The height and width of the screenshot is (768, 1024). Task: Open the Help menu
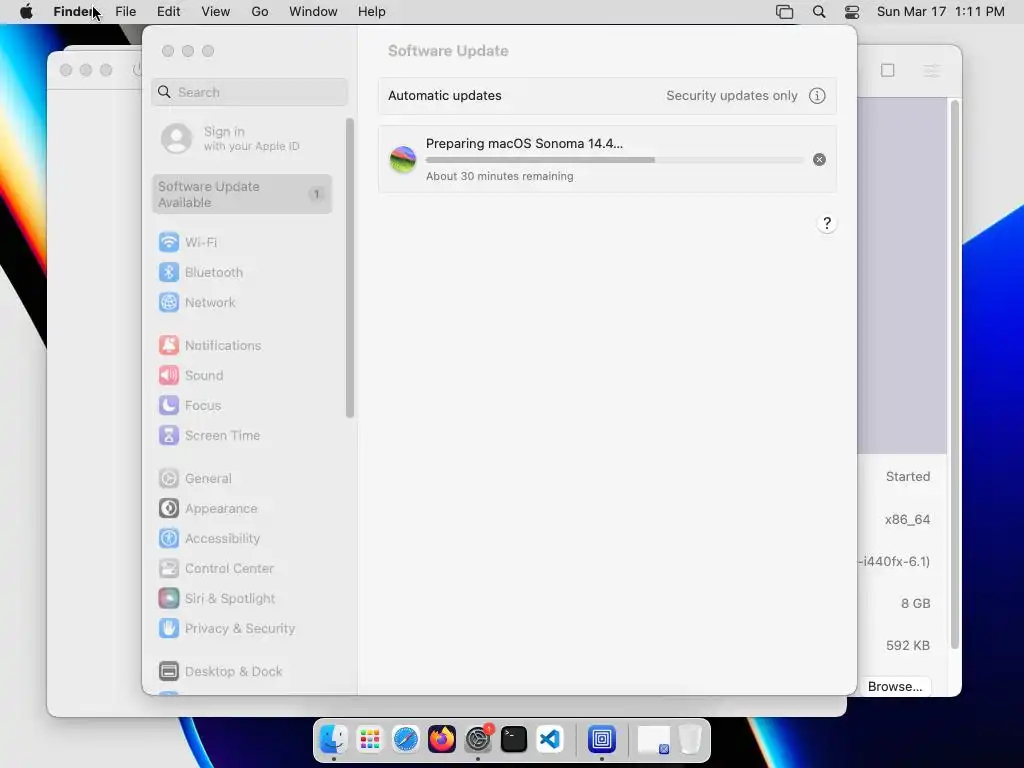click(x=372, y=12)
